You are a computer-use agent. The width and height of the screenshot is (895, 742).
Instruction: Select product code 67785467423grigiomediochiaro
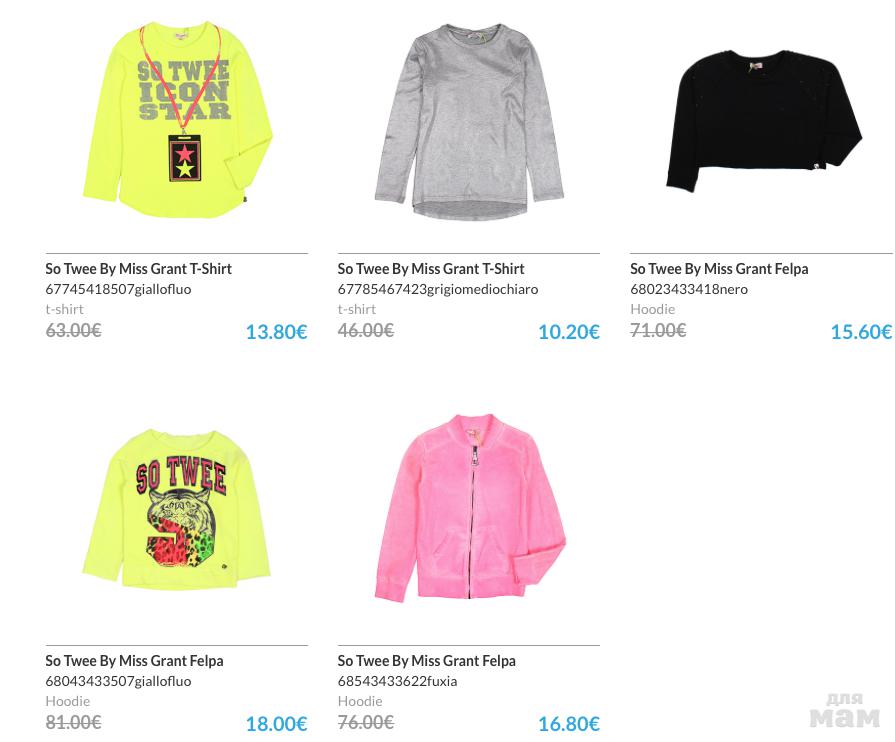(x=438, y=289)
